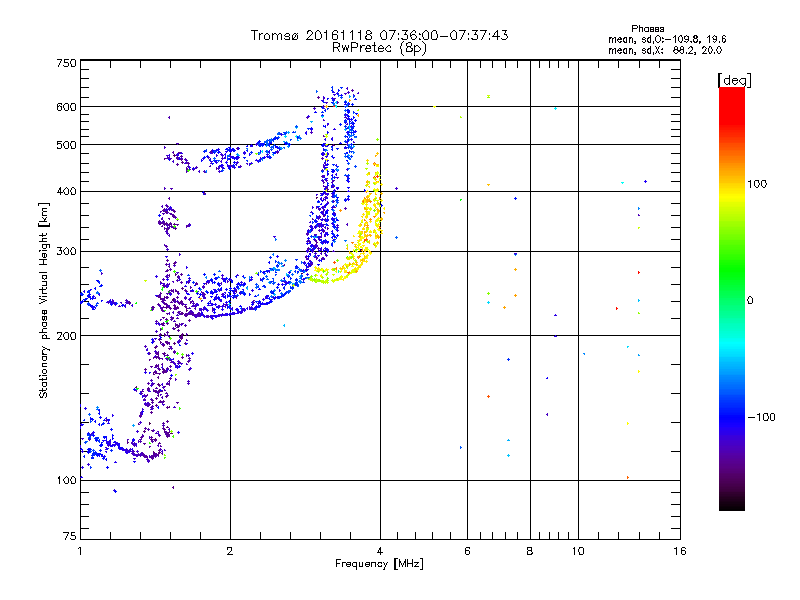Click the 'Phases' heading at top right

[x=647, y=29]
